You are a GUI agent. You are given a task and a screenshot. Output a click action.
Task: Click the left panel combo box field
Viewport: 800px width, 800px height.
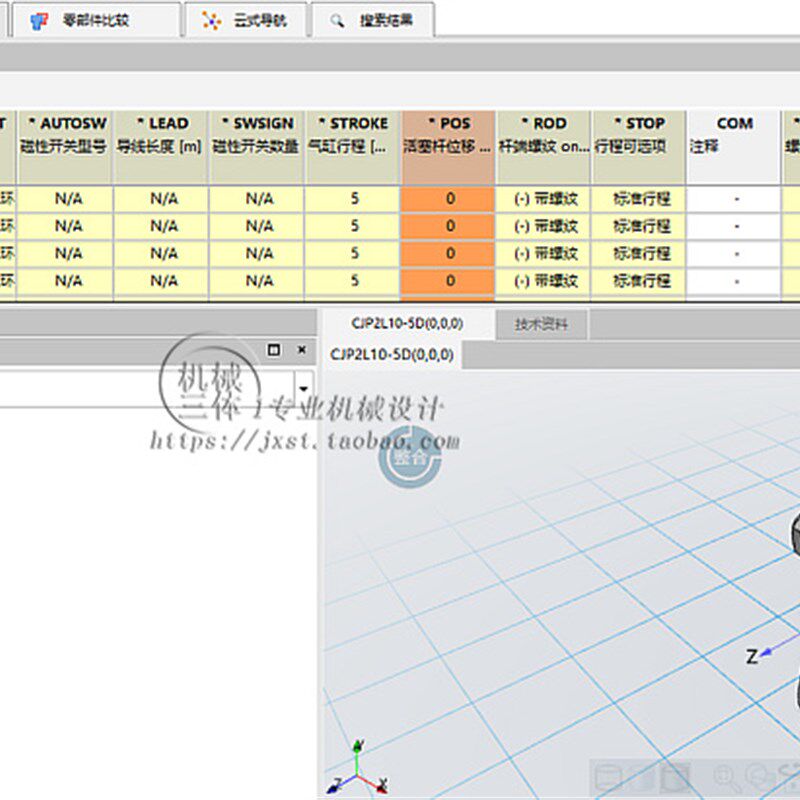pos(148,389)
